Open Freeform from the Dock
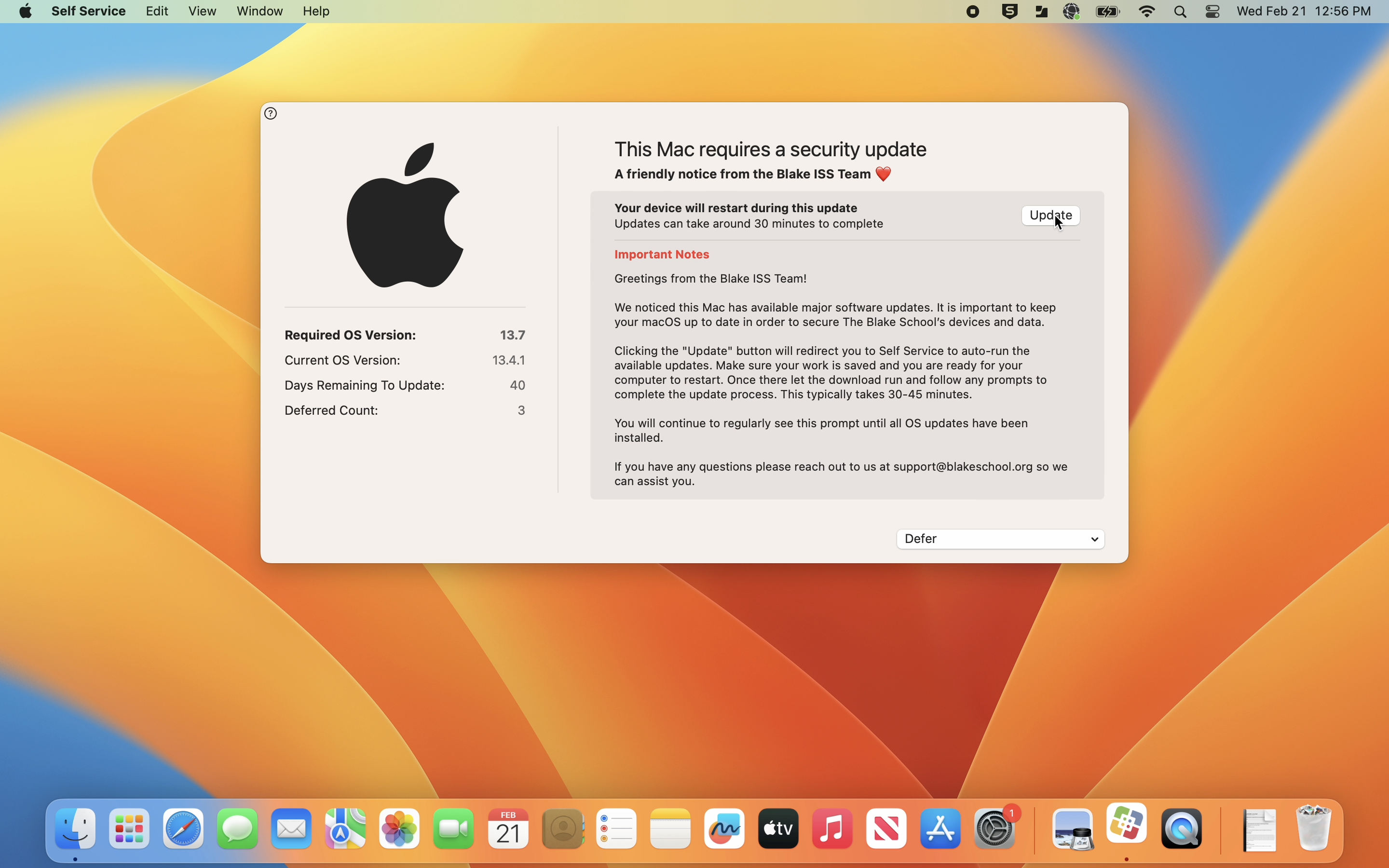This screenshot has width=1389, height=868. [x=724, y=829]
